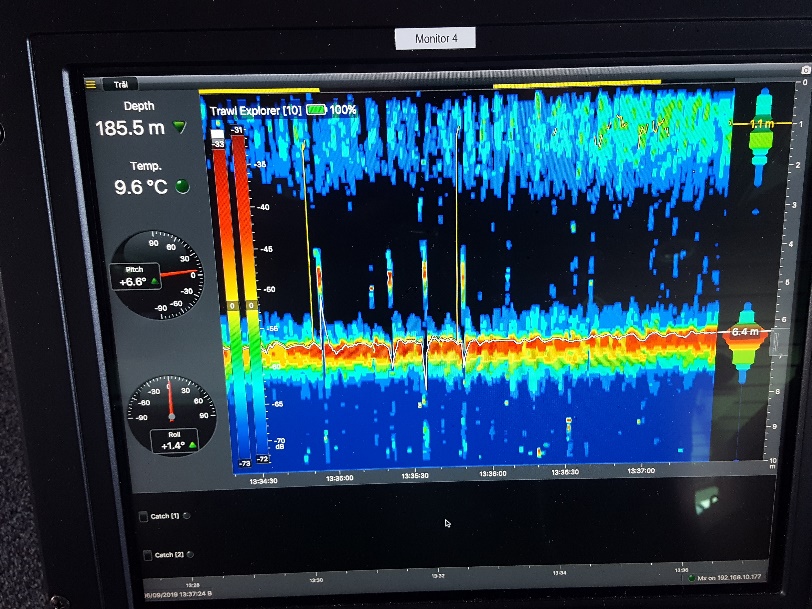Click the Trawl Explorer [10] title
The width and height of the screenshot is (812, 609).
pyautogui.click(x=254, y=108)
